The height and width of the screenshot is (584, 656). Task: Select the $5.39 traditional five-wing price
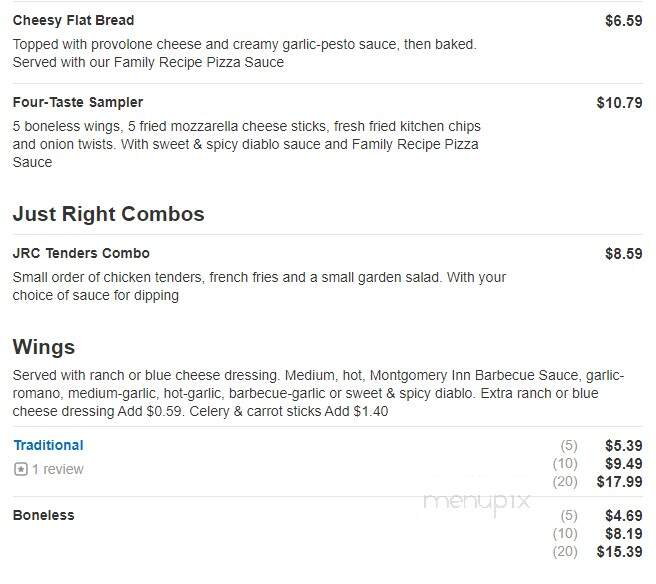pyautogui.click(x=623, y=446)
